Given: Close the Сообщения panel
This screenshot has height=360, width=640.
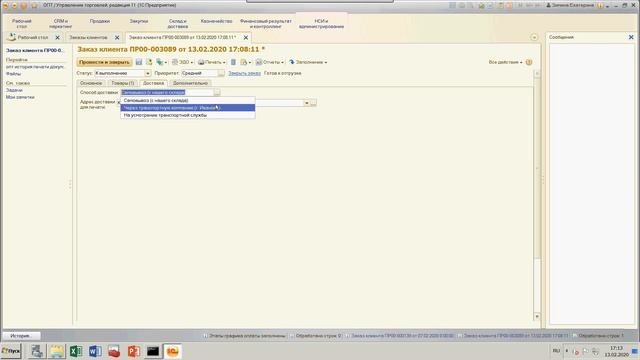Looking at the screenshot, I should [x=631, y=37].
